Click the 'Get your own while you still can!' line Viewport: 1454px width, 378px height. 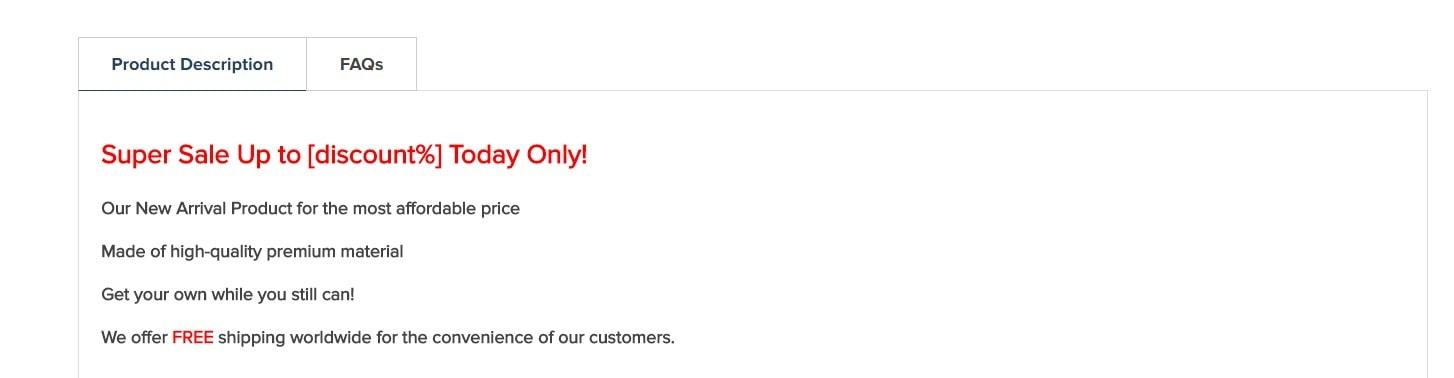(228, 295)
